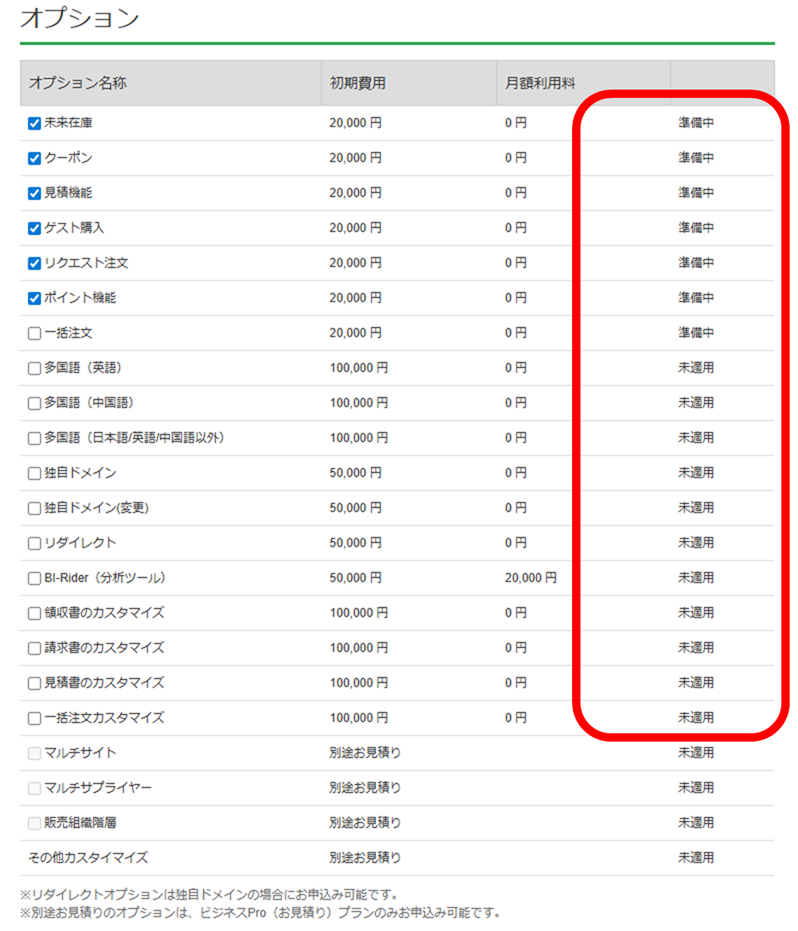
Task: Enable BI-Rider（分析ツール） checkbox
Action: 34,578
